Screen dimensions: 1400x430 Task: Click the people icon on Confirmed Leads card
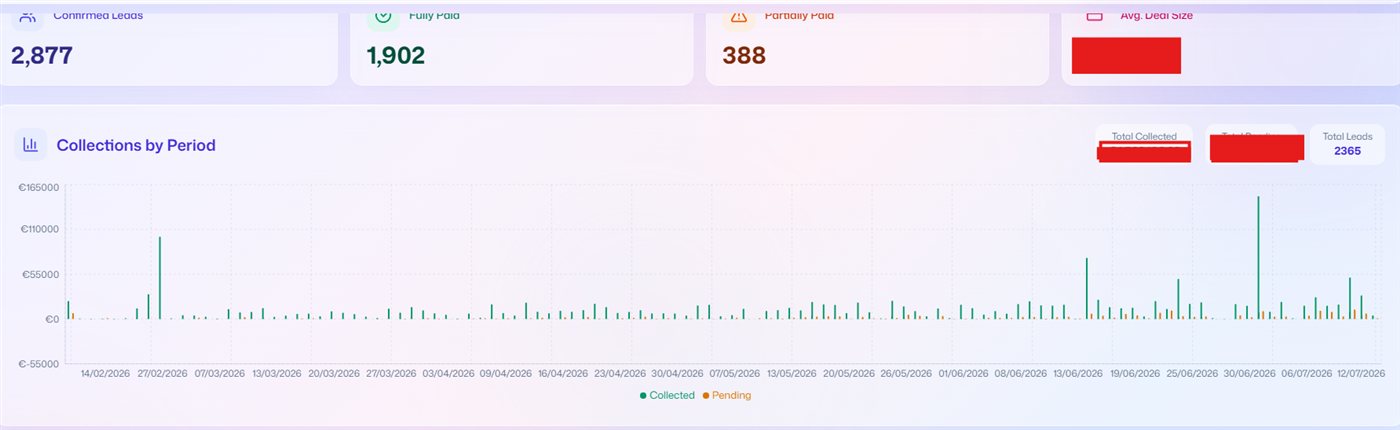(27, 16)
